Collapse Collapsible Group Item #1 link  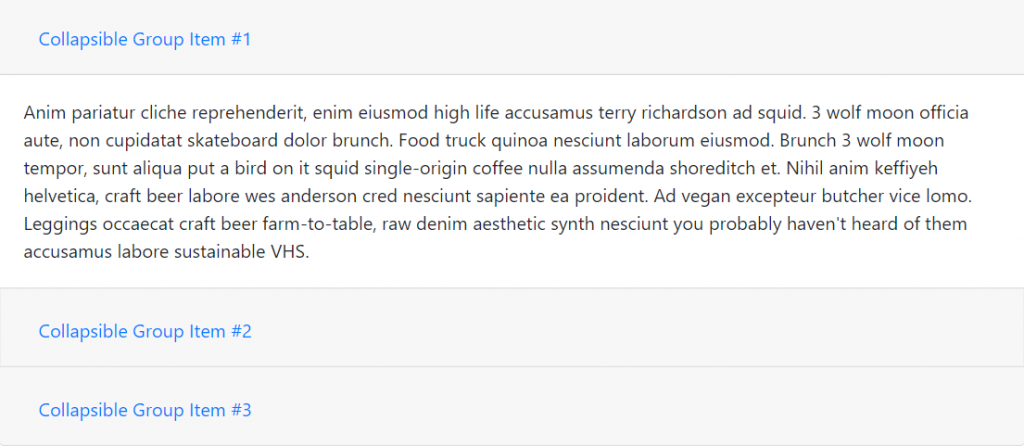coord(144,40)
